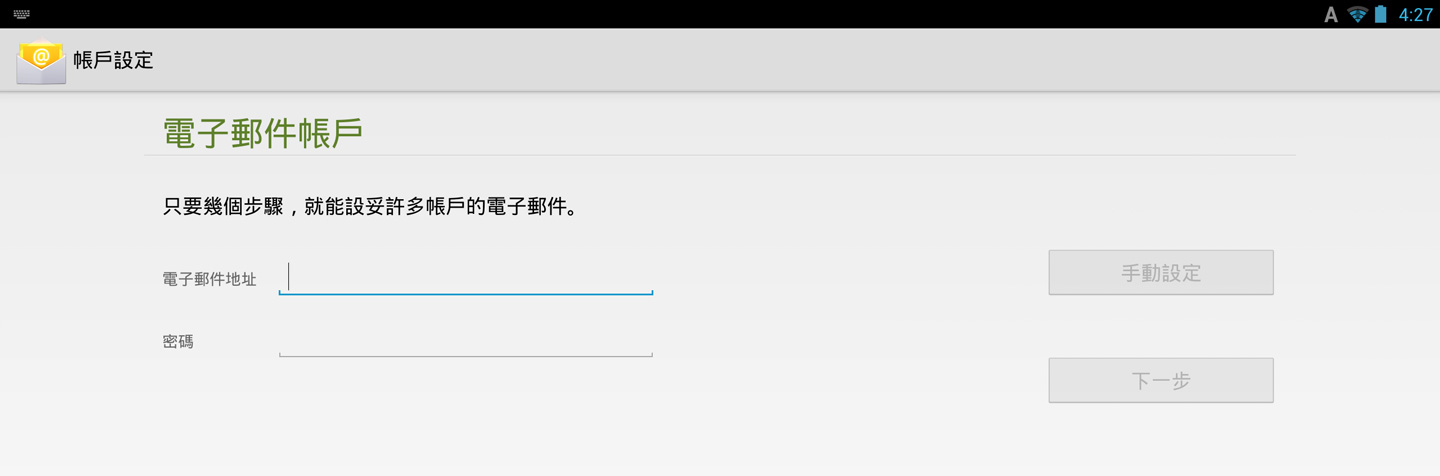Focus the 電子郵件地址 input field
Viewport: 1440px width, 476px height.
466,277
